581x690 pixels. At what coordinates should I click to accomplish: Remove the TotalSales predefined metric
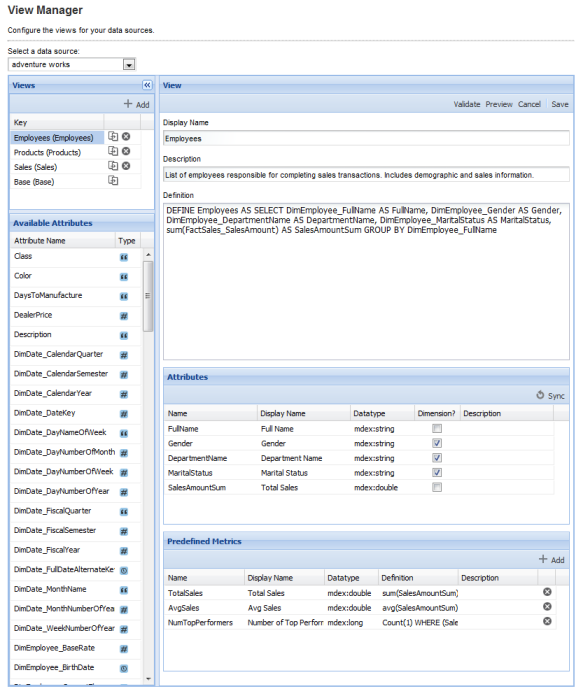pos(547,592)
